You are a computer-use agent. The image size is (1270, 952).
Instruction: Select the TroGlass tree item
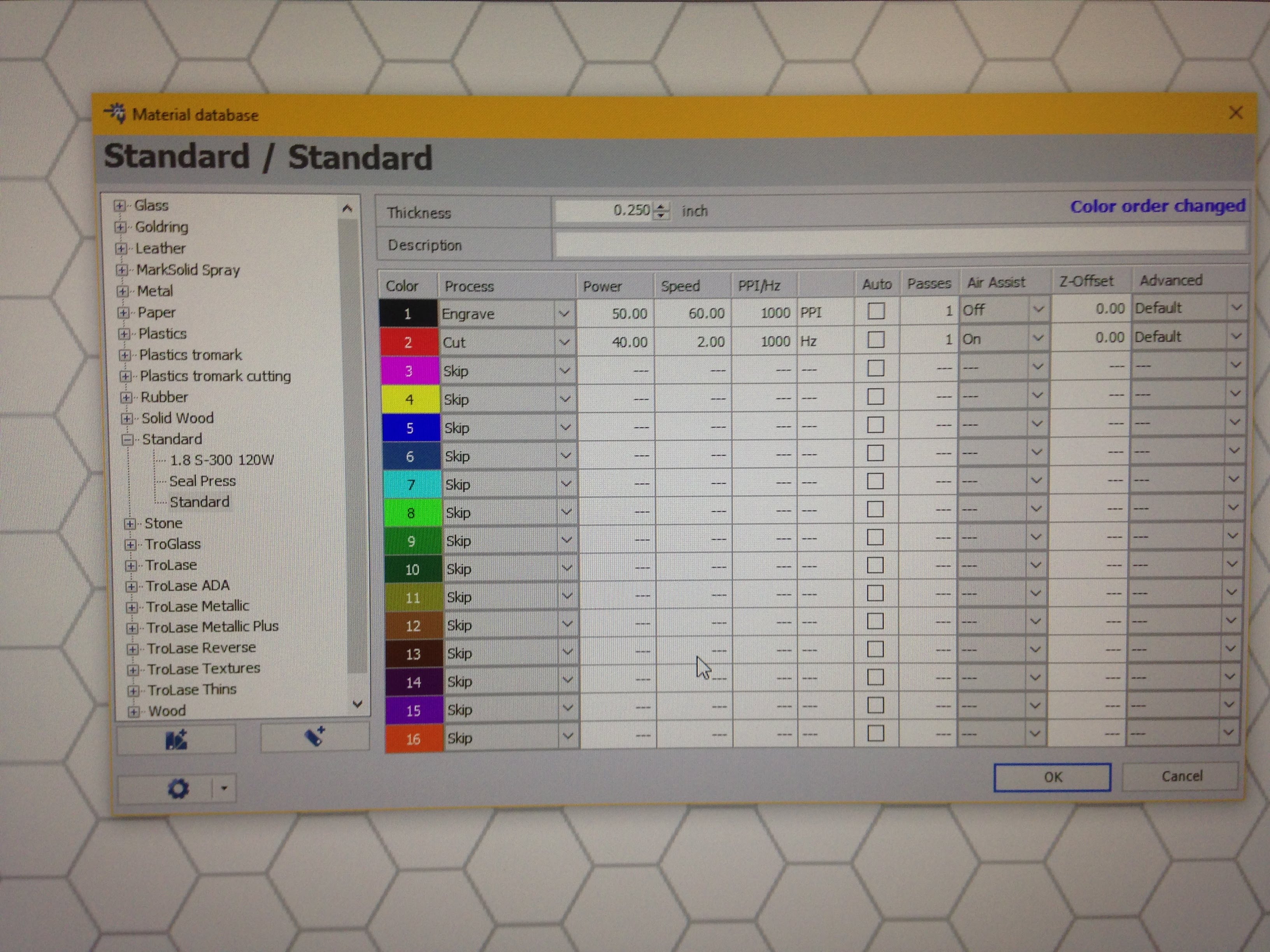click(x=172, y=544)
